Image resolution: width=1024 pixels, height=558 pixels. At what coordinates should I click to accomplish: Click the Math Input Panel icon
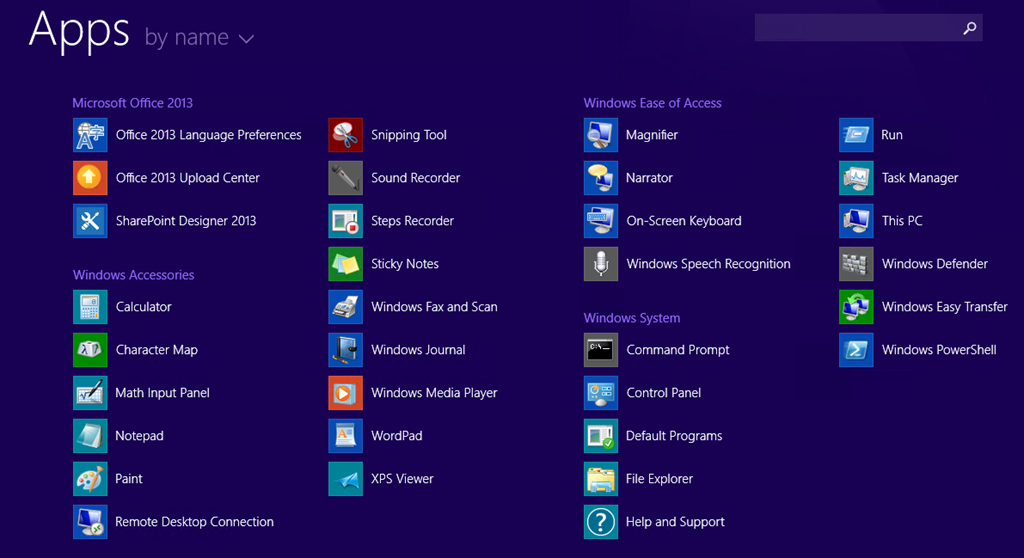[90, 393]
